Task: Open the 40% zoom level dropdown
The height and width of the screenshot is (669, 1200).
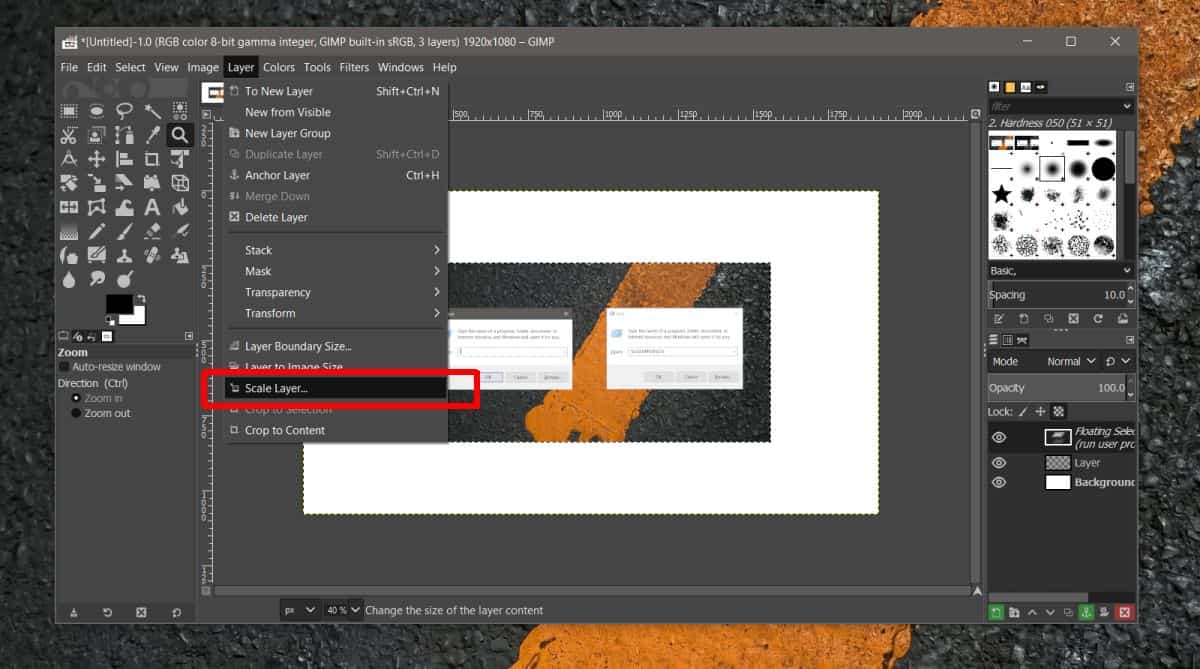Action: pos(342,610)
